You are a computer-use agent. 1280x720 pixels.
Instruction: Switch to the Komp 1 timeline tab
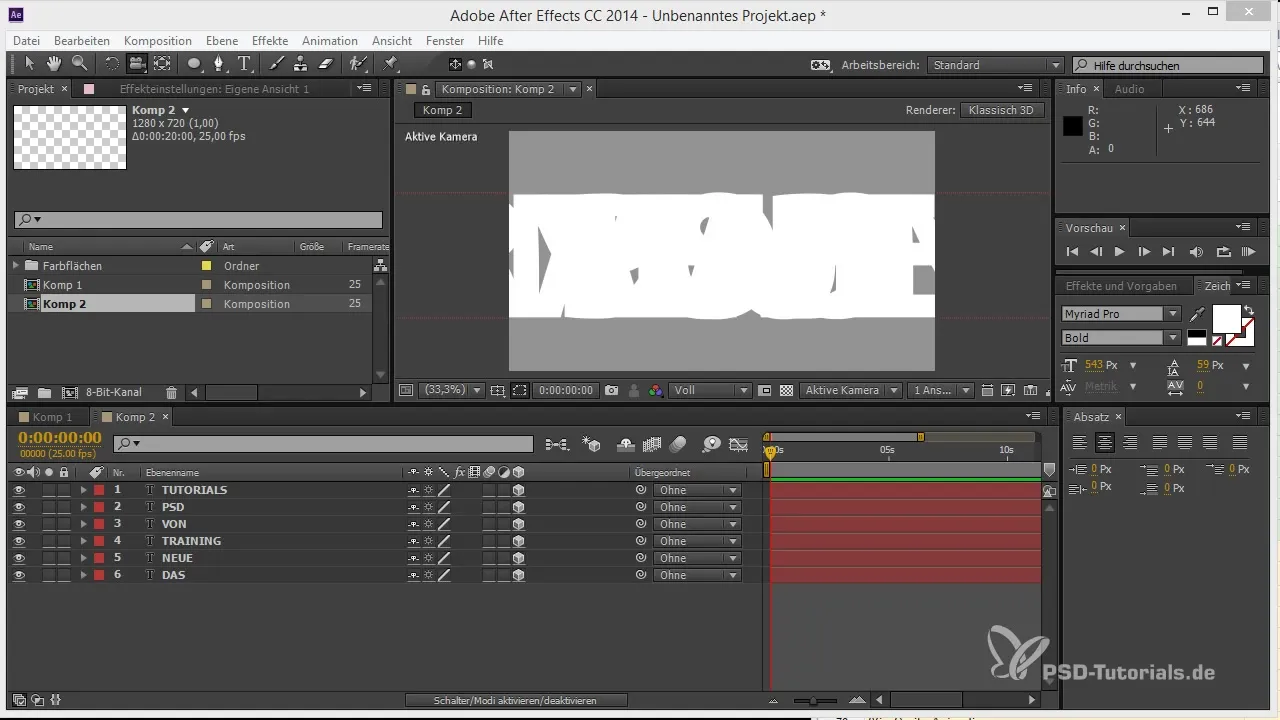coord(52,417)
